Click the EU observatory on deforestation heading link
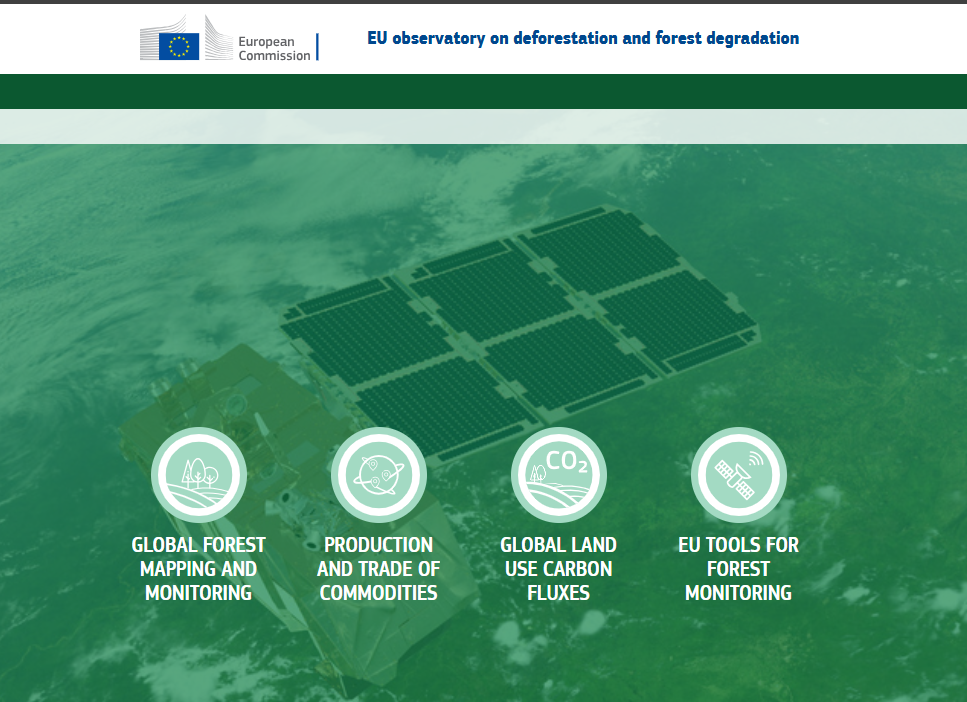The height and width of the screenshot is (702, 967). pos(584,38)
